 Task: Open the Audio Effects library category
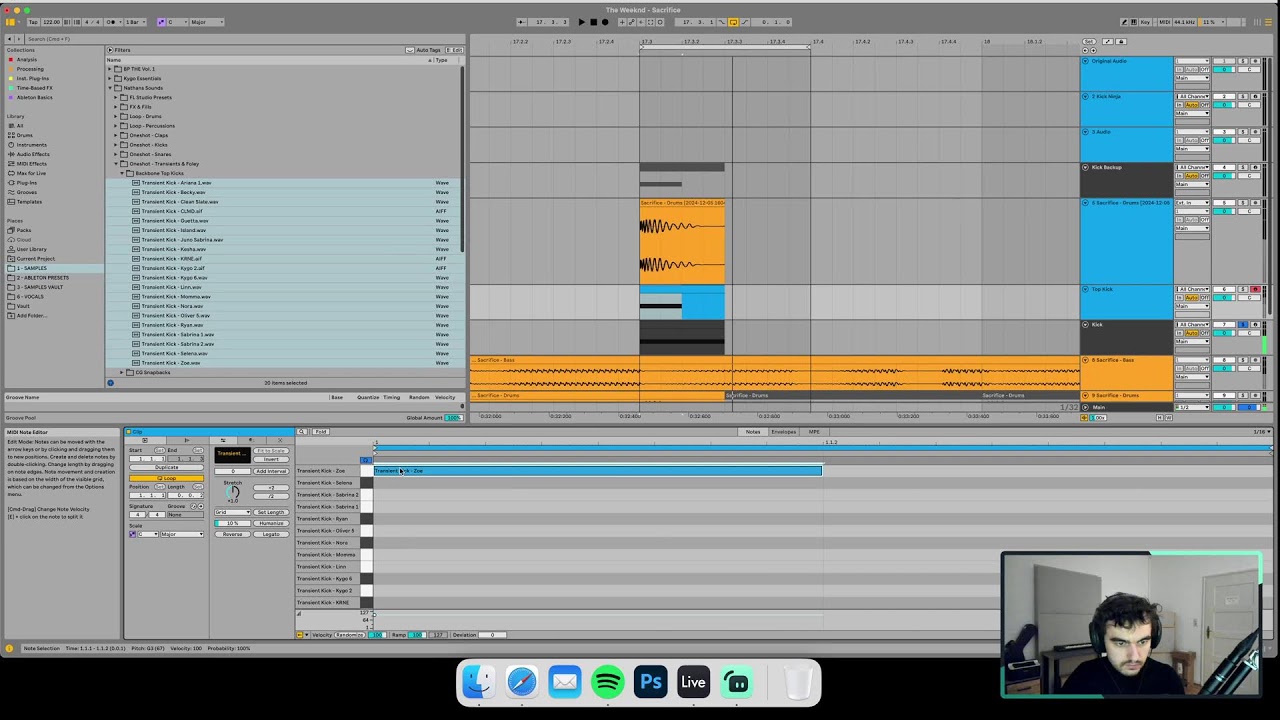[x=33, y=154]
